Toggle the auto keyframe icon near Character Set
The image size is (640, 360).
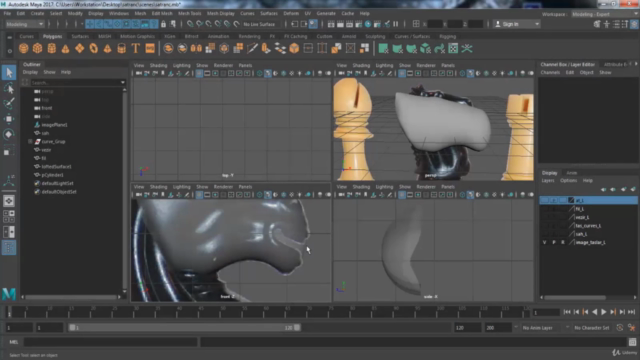(620, 328)
